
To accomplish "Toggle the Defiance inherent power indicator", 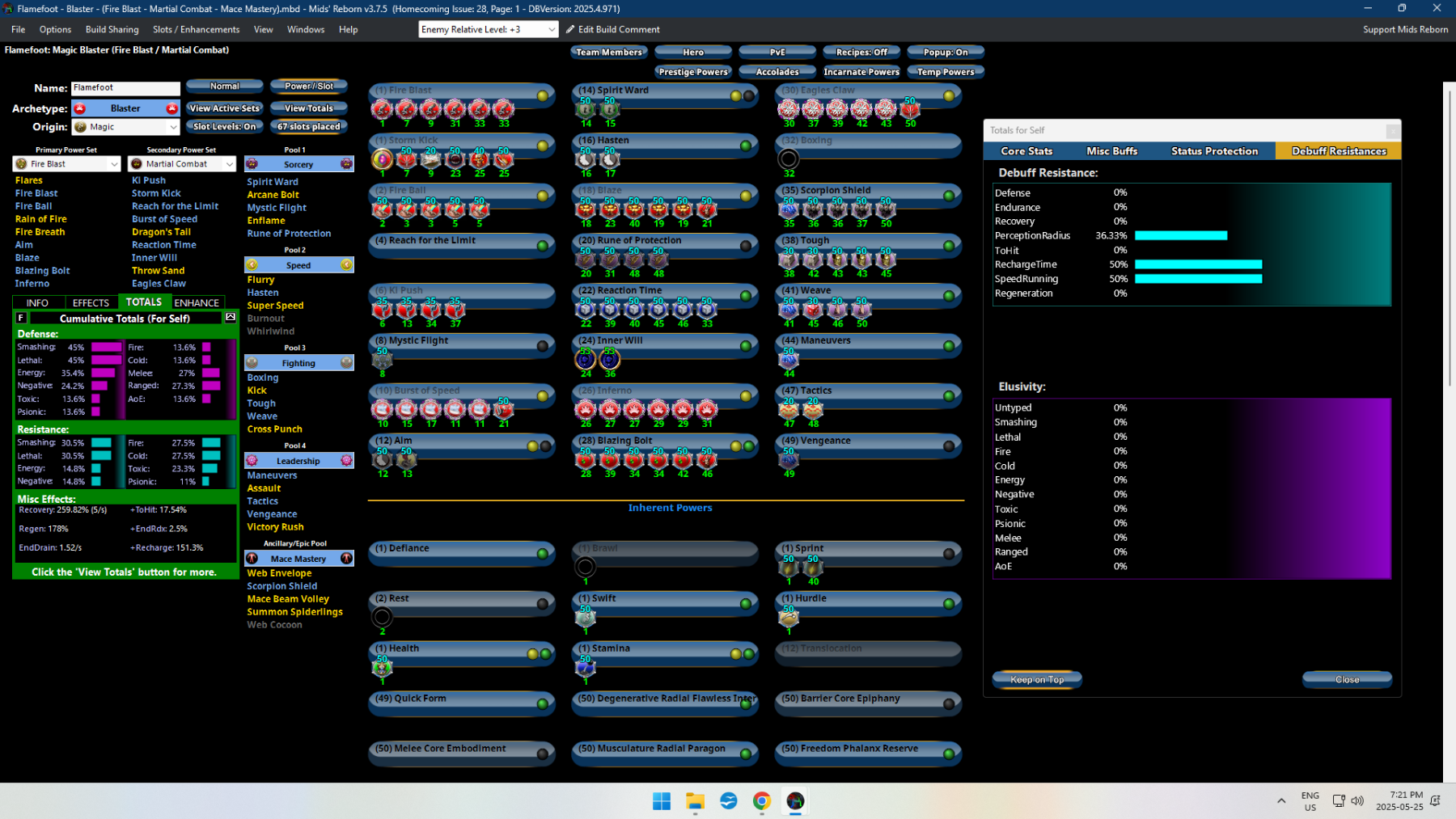I will click(543, 554).
